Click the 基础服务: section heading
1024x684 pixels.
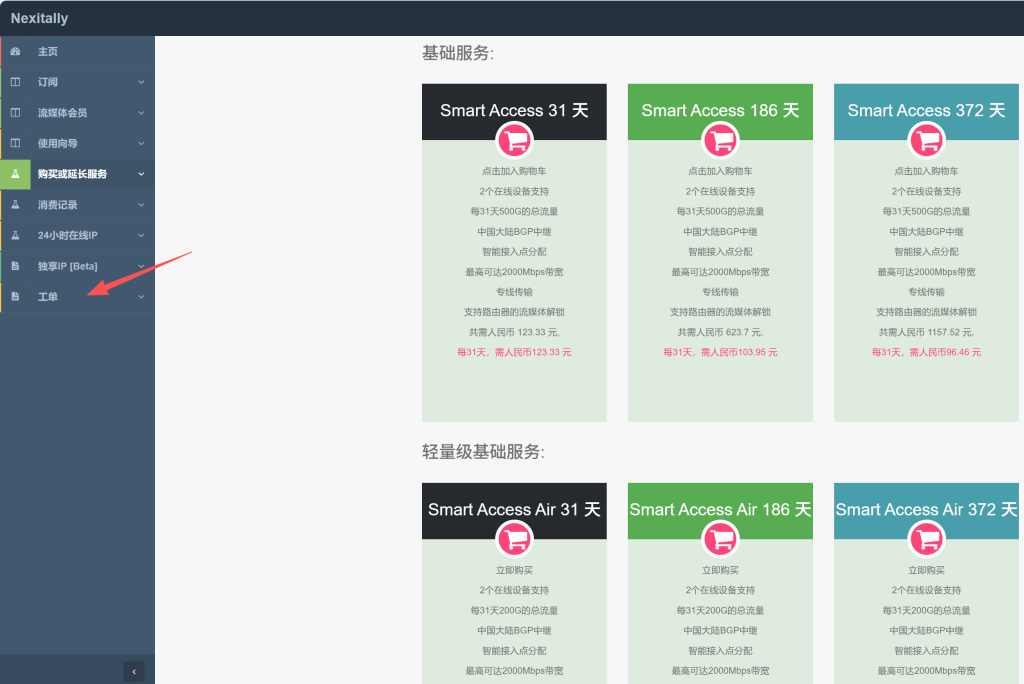(458, 53)
